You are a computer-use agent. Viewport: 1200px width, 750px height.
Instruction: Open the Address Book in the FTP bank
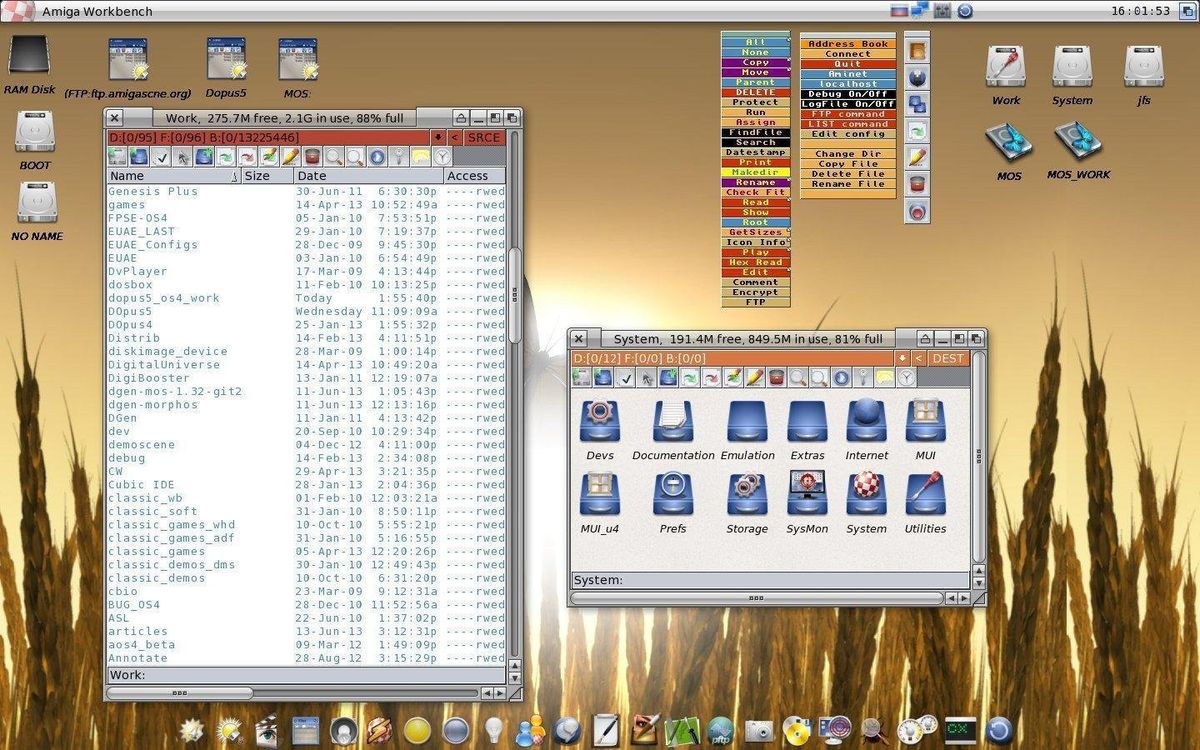[846, 44]
